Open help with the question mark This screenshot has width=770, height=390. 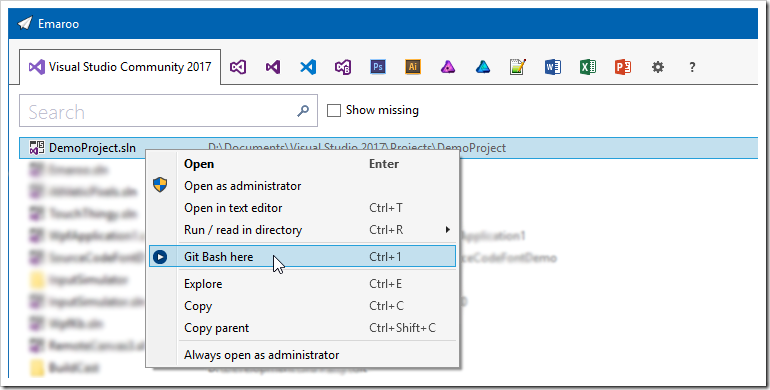[692, 67]
